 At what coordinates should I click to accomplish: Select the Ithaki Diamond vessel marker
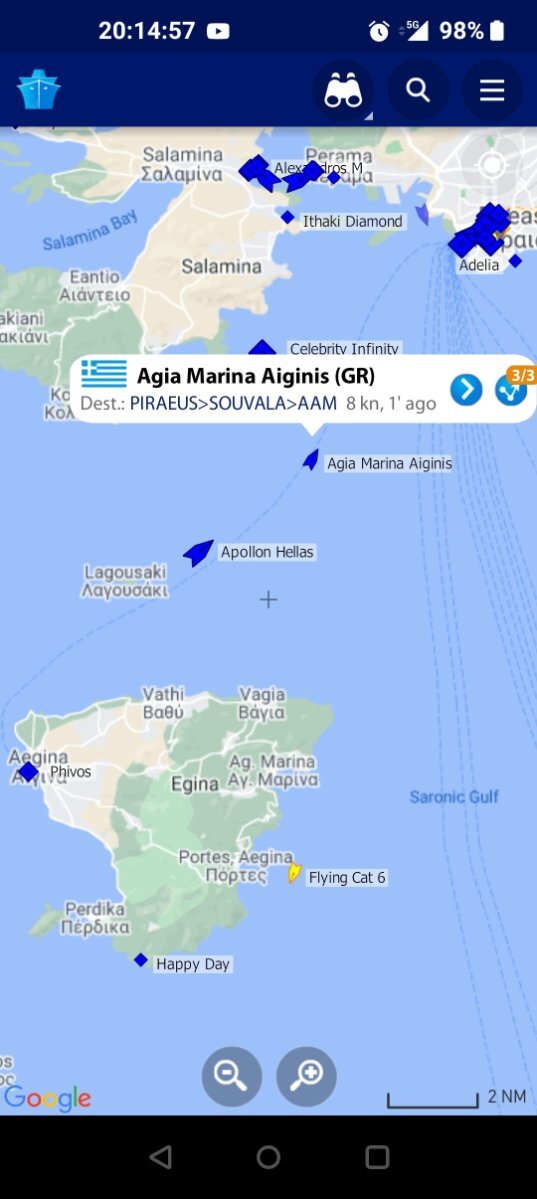(288, 217)
